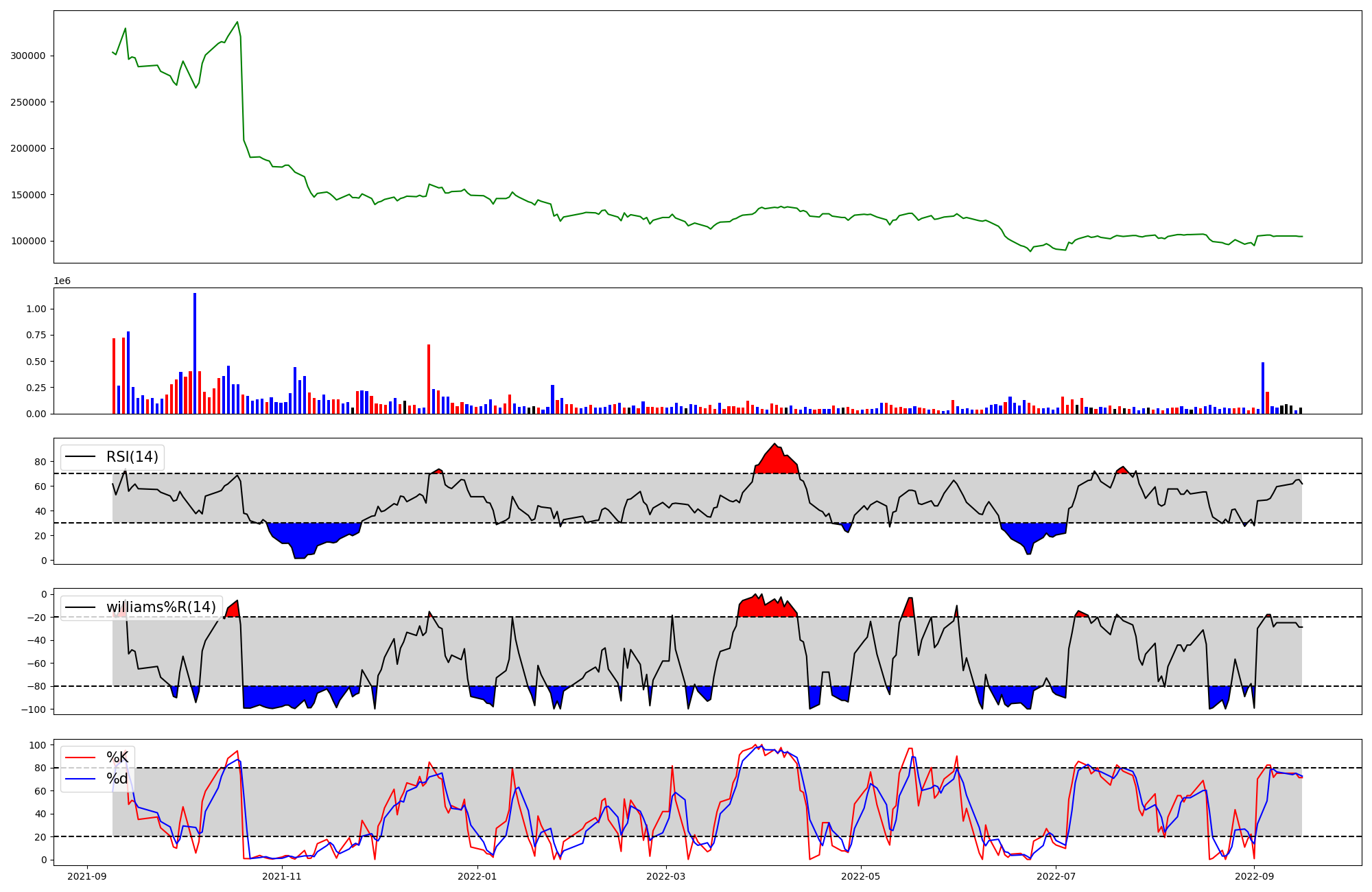The width and height of the screenshot is (1372, 892).
Task: Click the -100 Williams %R axis label
Action: click(x=34, y=709)
